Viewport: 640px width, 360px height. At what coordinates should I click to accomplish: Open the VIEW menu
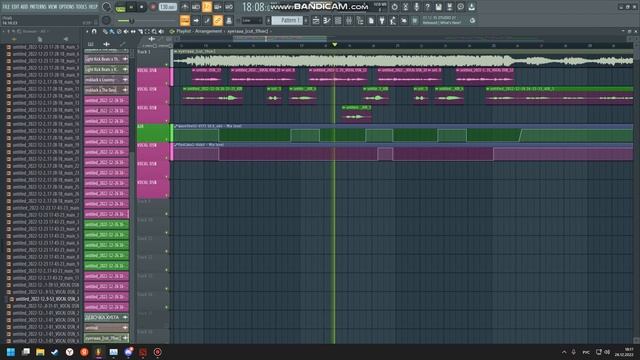click(x=53, y=7)
